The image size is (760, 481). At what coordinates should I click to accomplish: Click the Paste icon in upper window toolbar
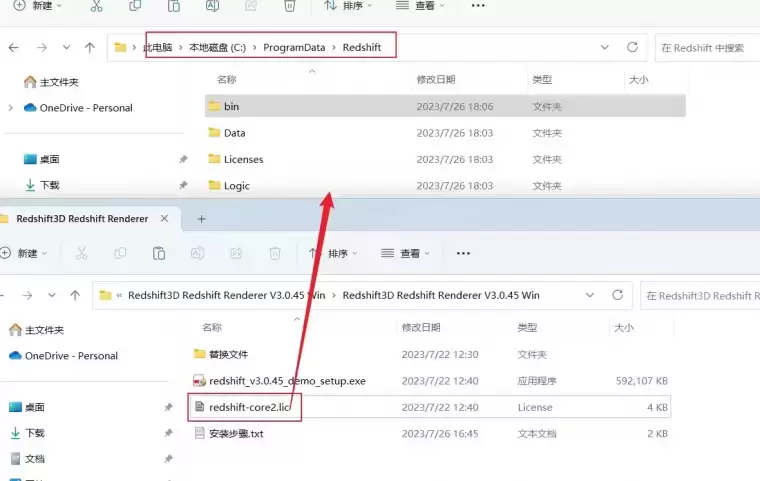click(x=174, y=6)
